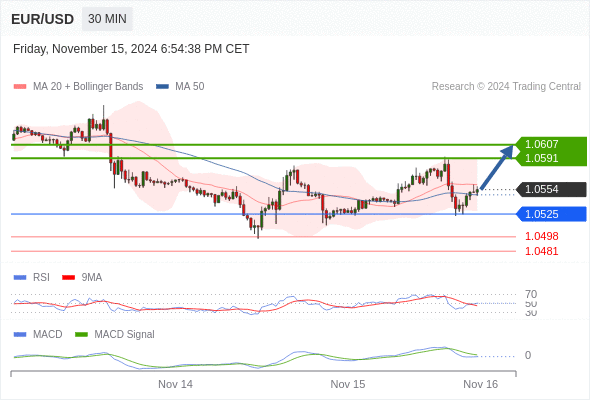Select the green 1.0591 resistance tag
Image resolution: width=590 pixels, height=400 pixels.
pos(551,158)
